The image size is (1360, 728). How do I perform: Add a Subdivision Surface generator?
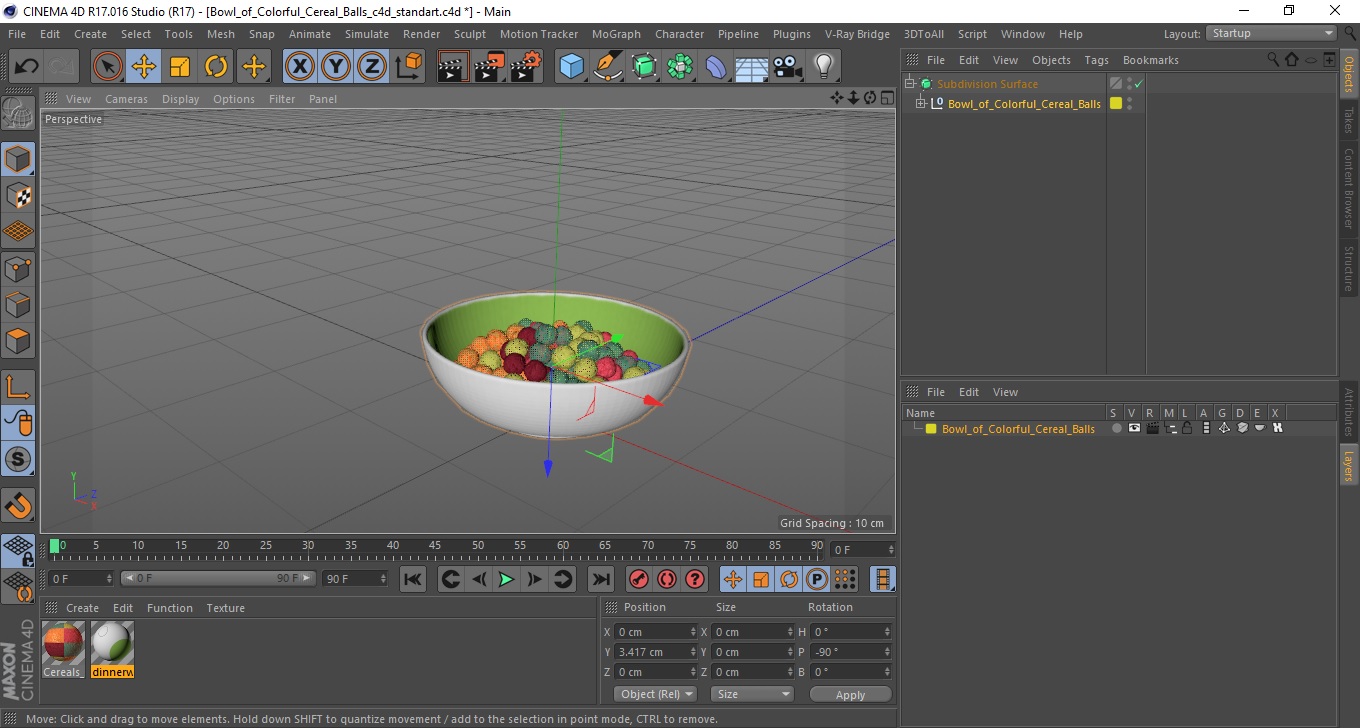(x=644, y=67)
